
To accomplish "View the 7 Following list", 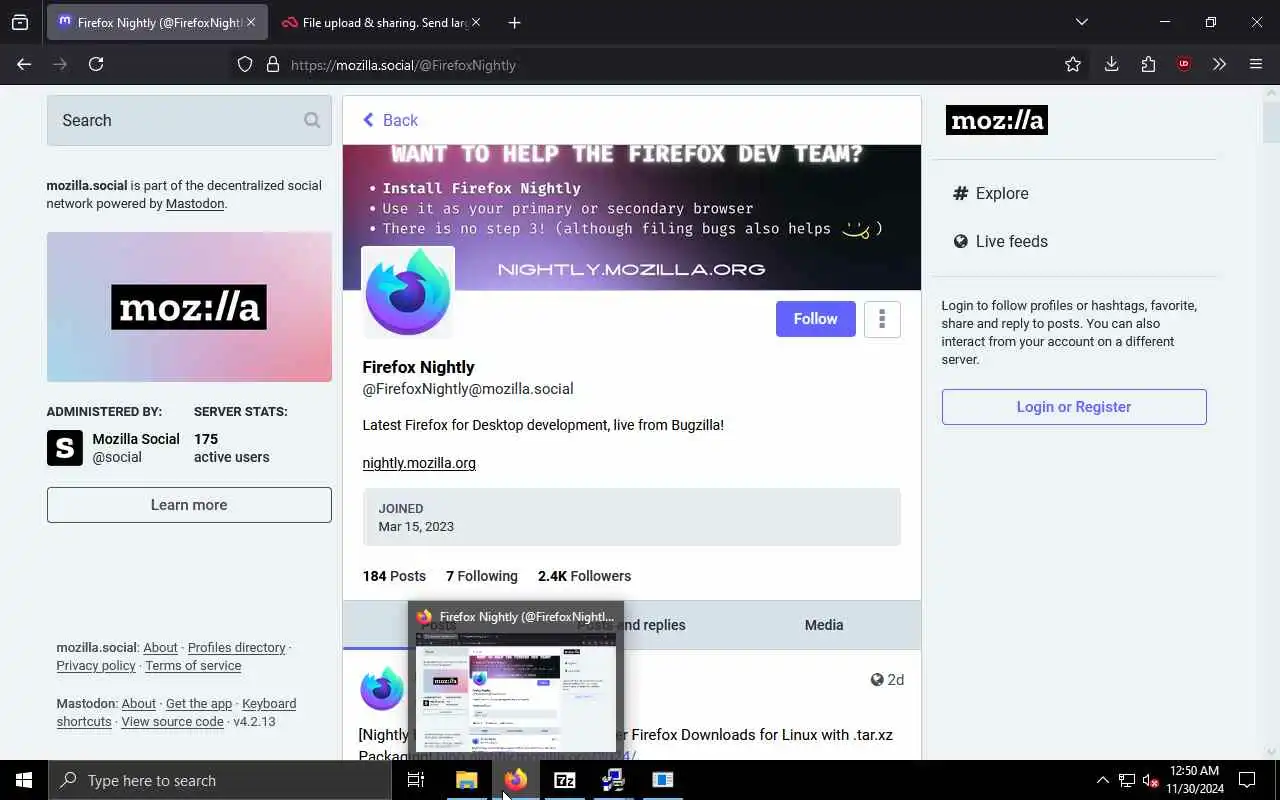I will click(x=482, y=576).
